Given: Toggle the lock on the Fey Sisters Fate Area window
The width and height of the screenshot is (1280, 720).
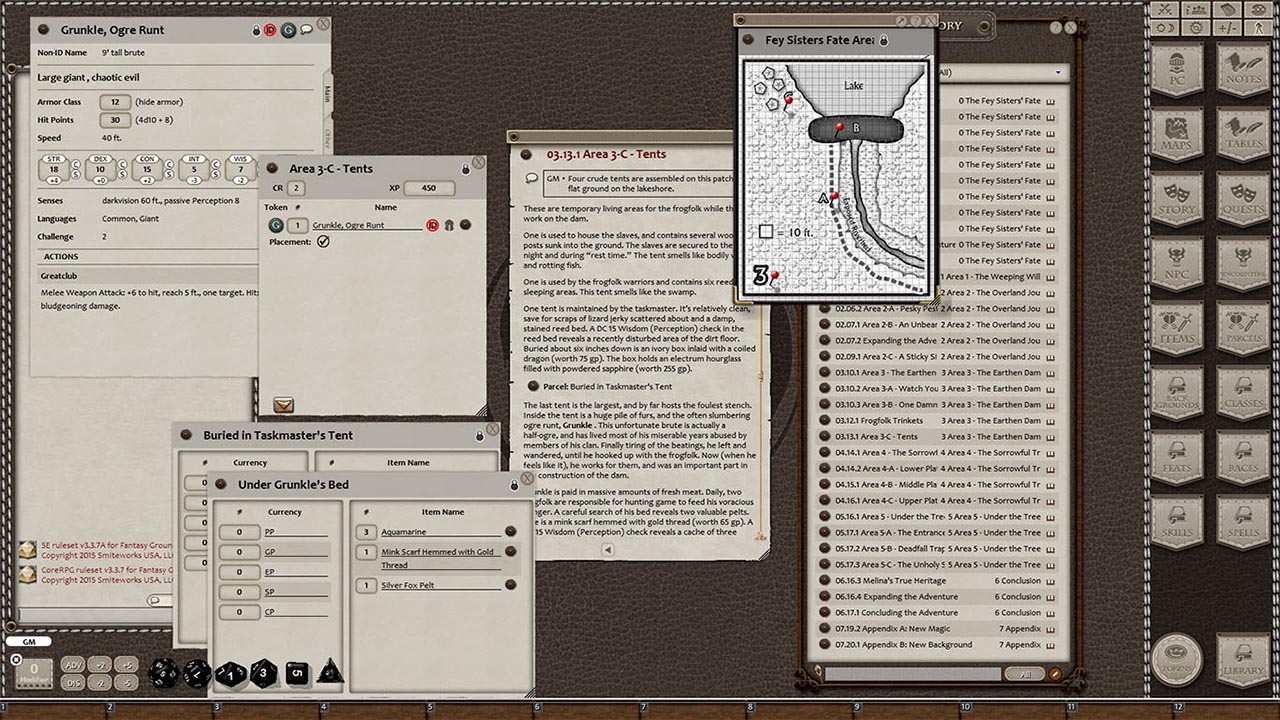Looking at the screenshot, I should click(884, 40).
